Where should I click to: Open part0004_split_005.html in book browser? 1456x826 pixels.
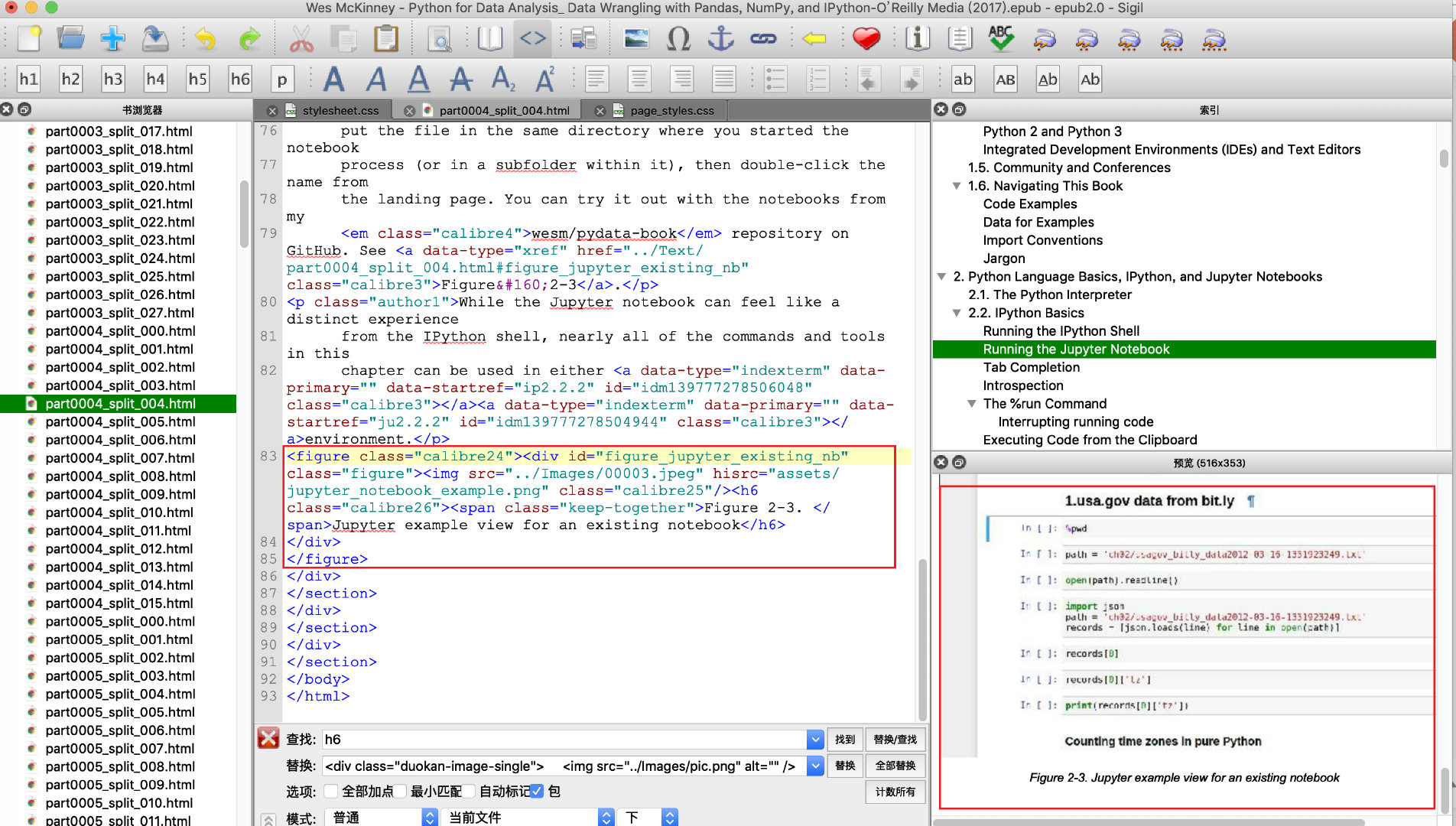120,421
